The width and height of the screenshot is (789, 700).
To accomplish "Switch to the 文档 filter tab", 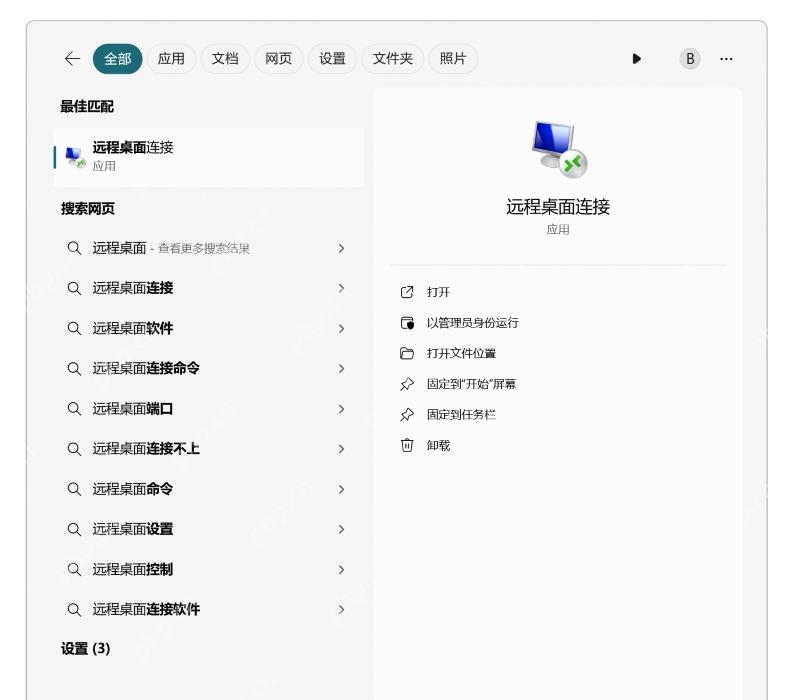I will coord(225,59).
